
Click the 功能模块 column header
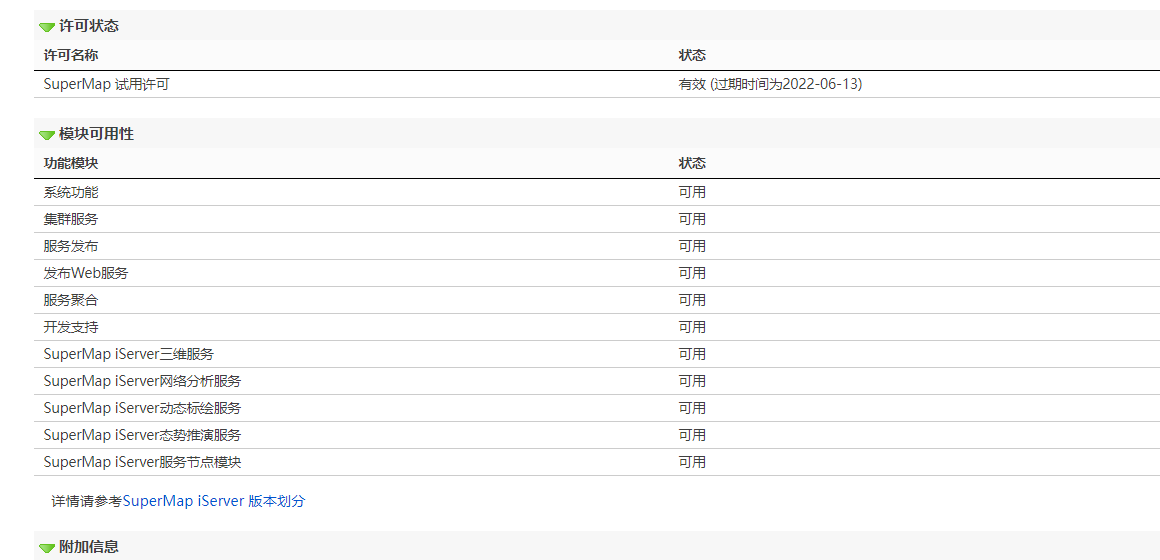tap(71, 163)
